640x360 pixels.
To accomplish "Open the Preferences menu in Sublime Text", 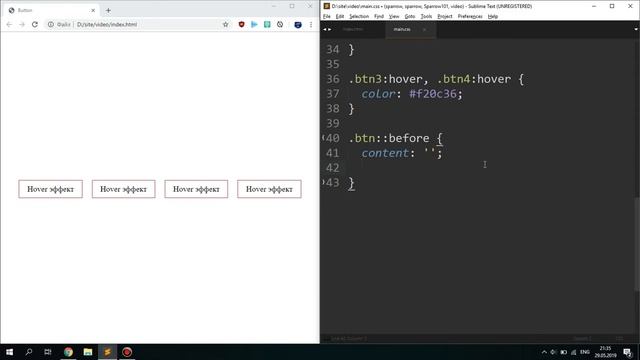I will click(x=470, y=16).
